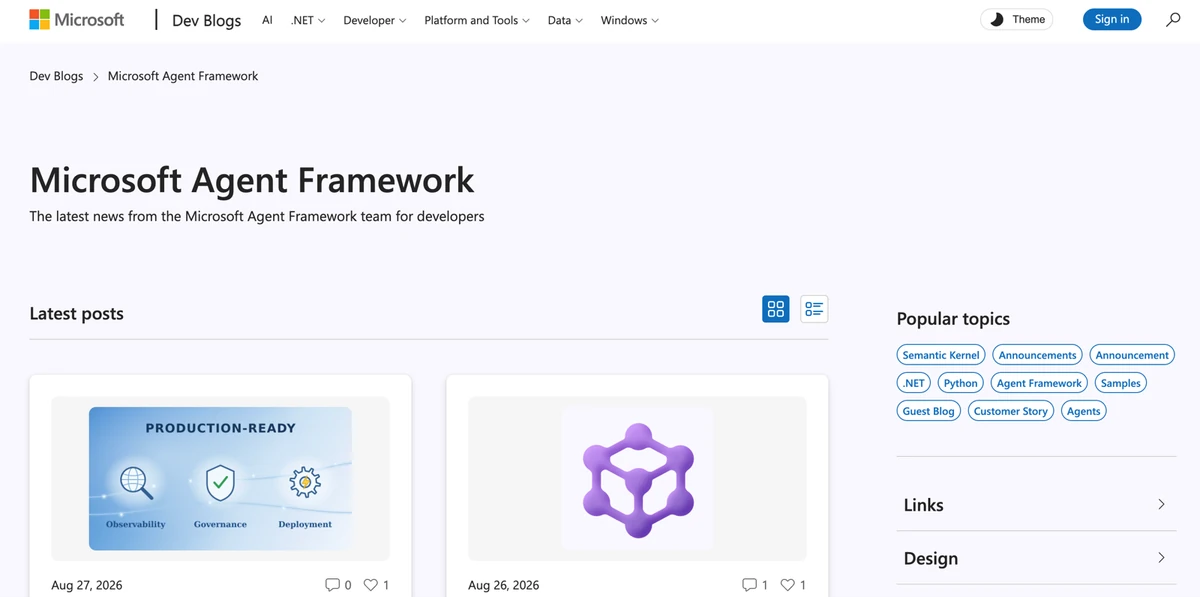Select the Customer Story topic tag
The image size is (1200, 597).
pos(1011,411)
